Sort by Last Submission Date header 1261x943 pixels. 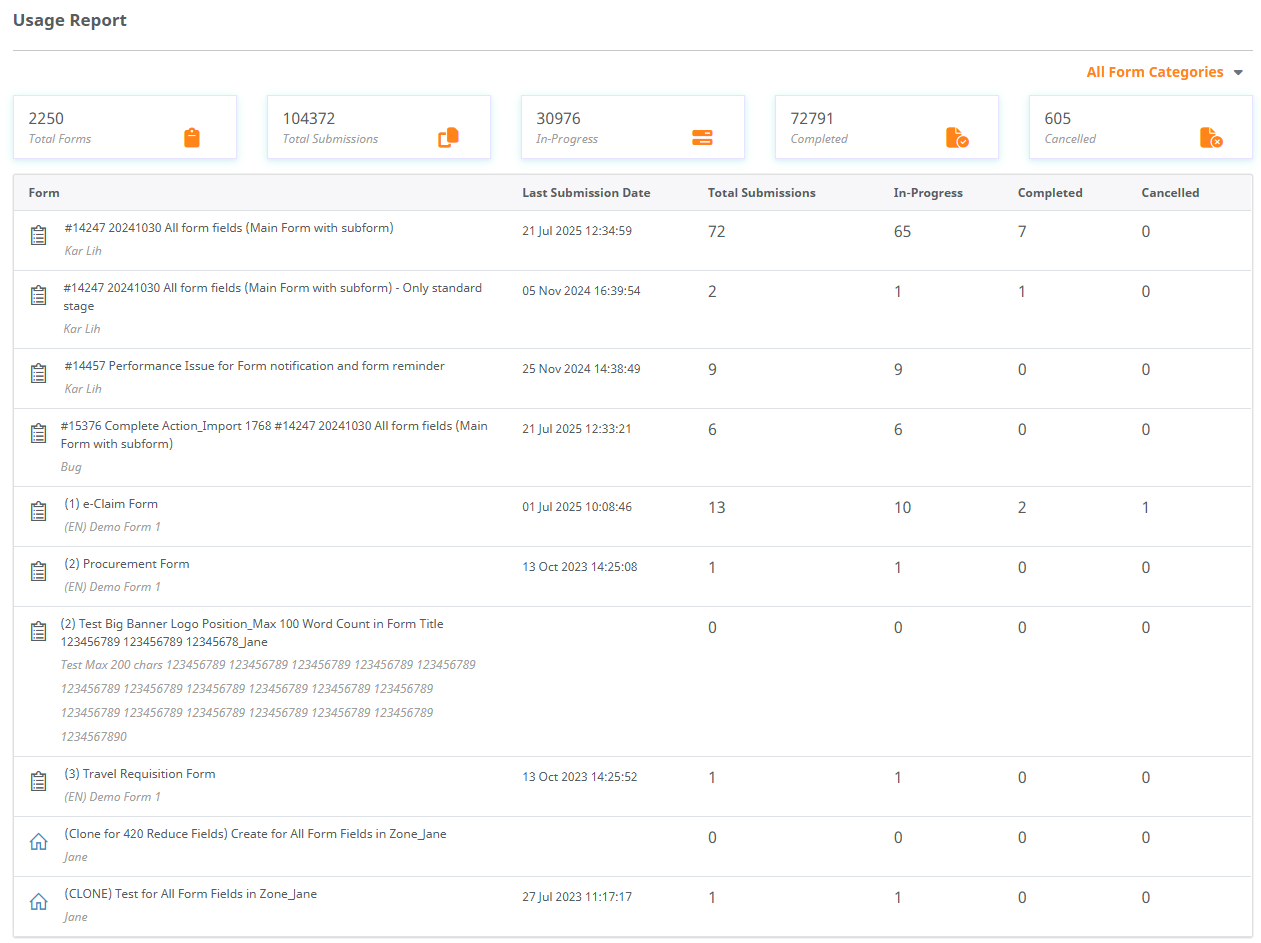click(x=586, y=193)
